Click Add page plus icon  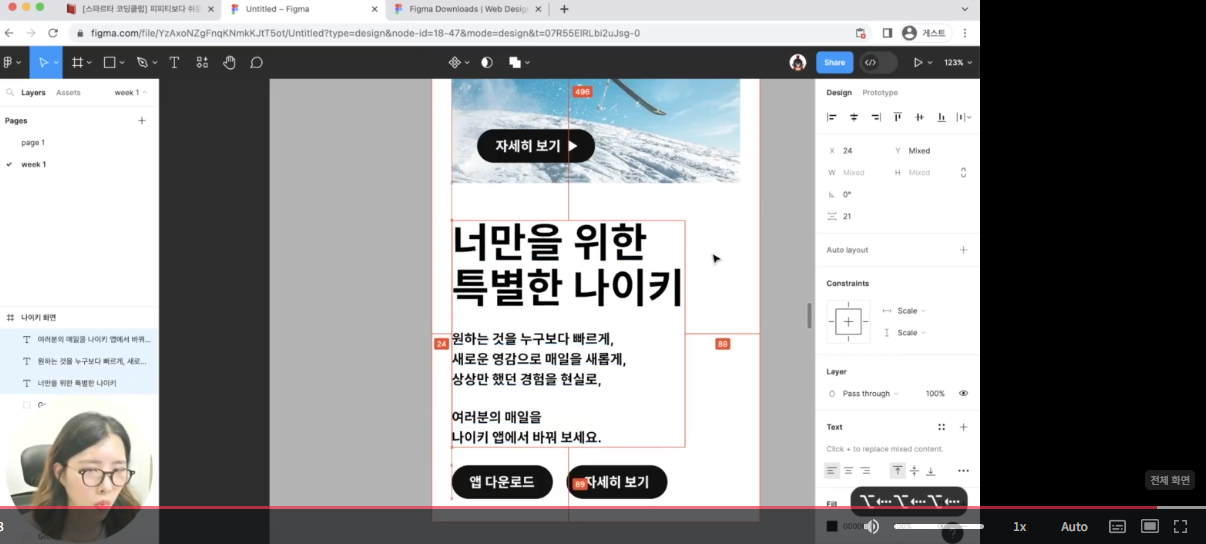tap(142, 121)
